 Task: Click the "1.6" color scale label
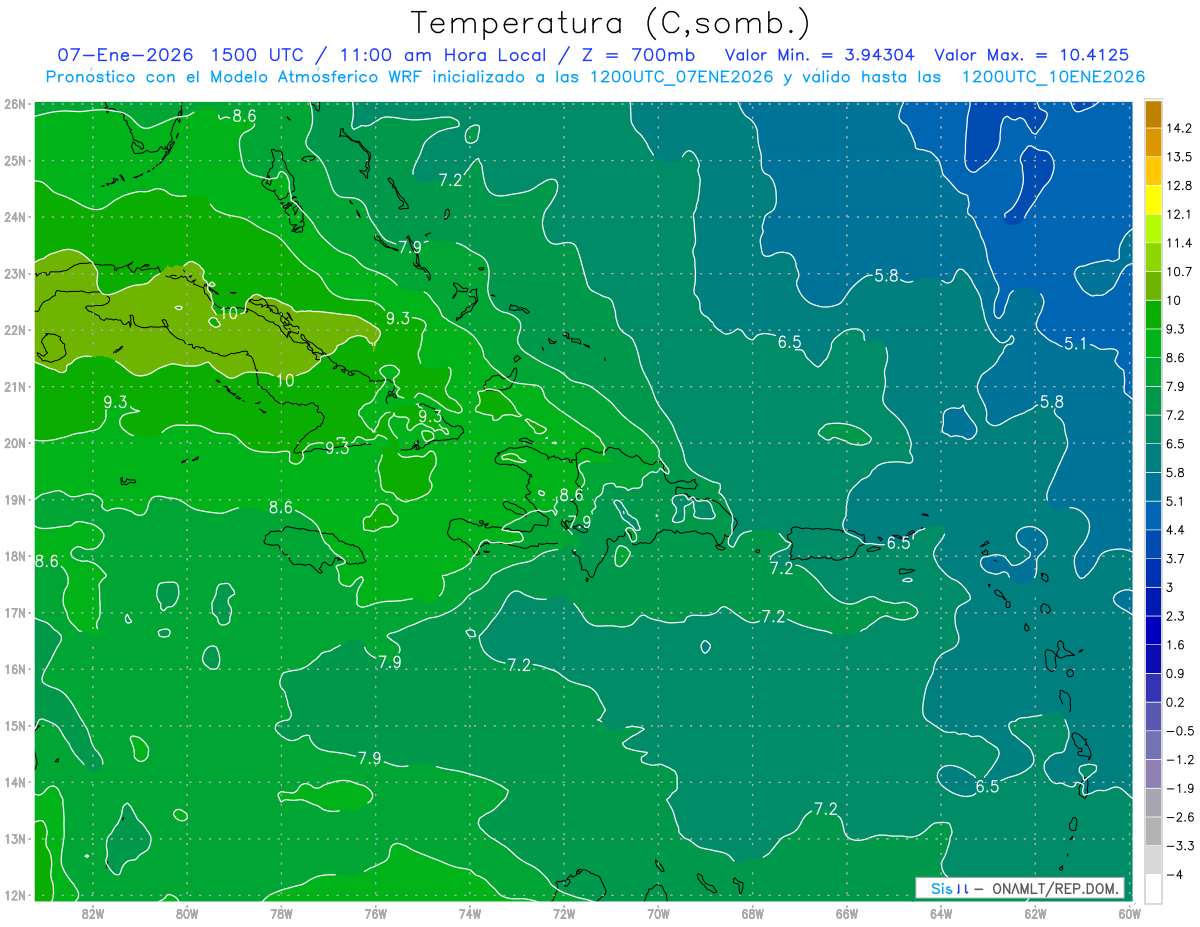pos(1176,645)
